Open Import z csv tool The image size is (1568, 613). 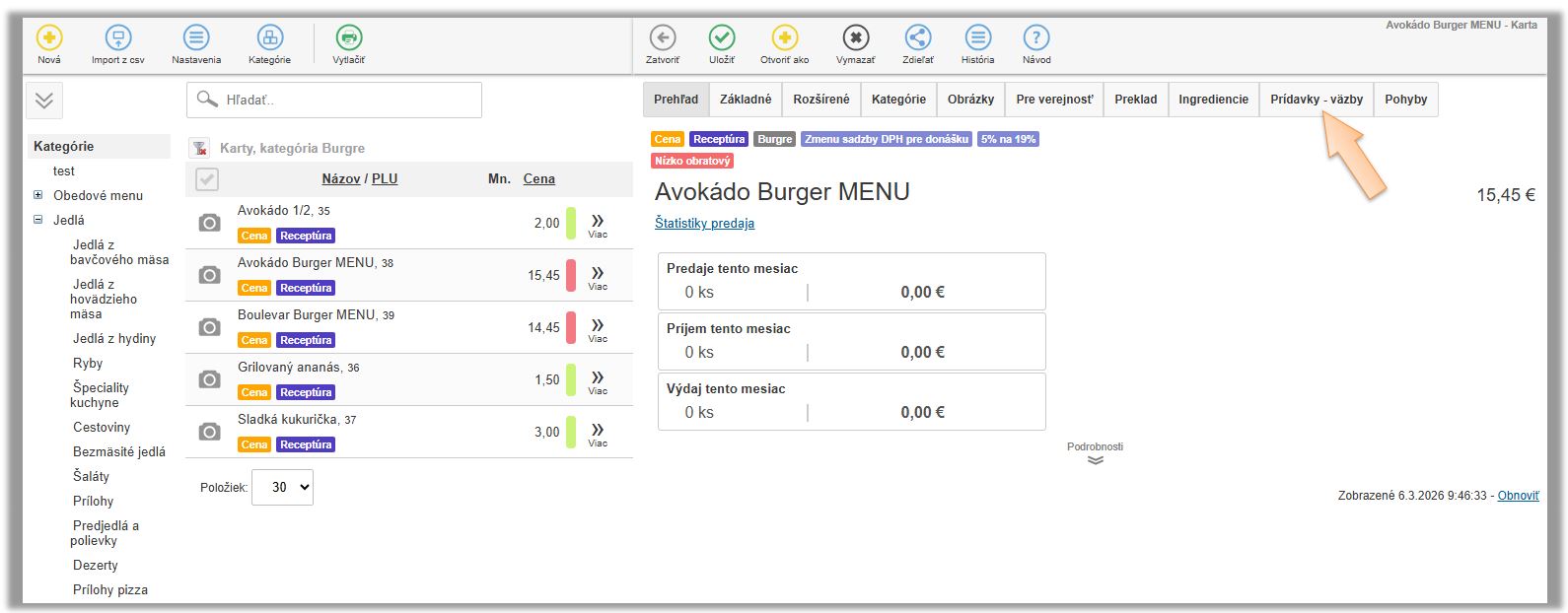(x=117, y=38)
